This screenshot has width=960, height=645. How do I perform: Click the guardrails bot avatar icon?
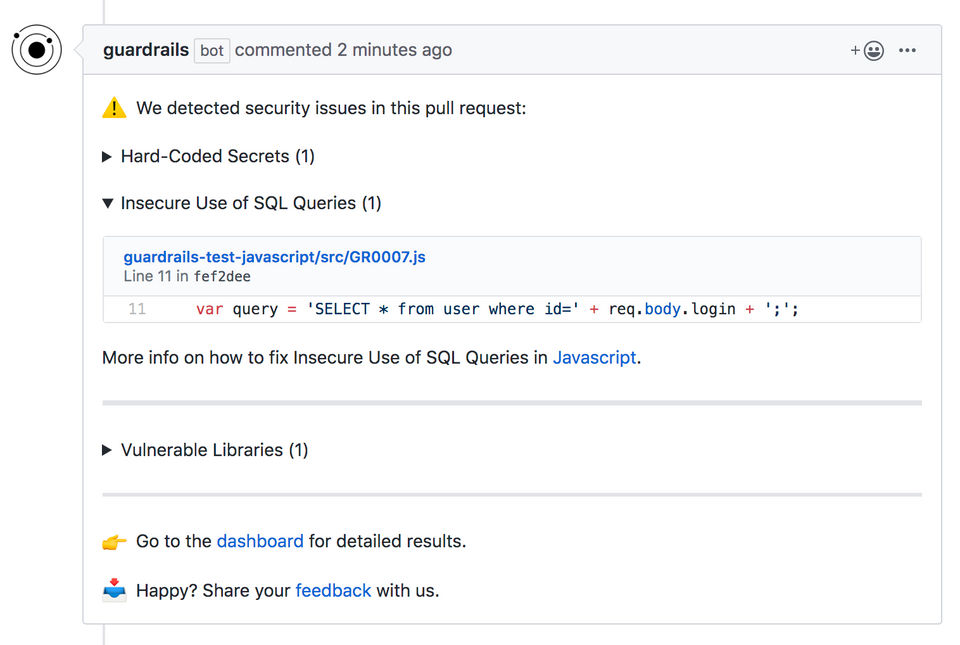tap(37, 49)
